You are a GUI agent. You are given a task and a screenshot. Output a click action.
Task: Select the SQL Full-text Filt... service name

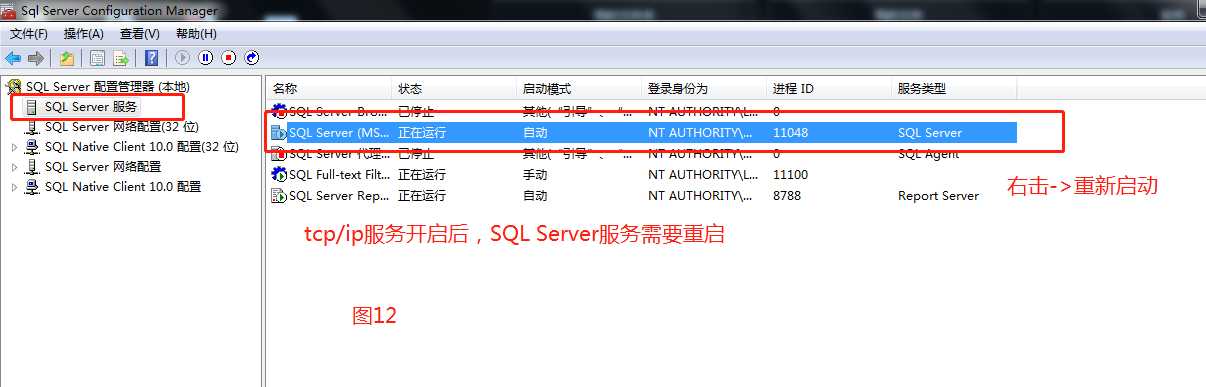339,174
